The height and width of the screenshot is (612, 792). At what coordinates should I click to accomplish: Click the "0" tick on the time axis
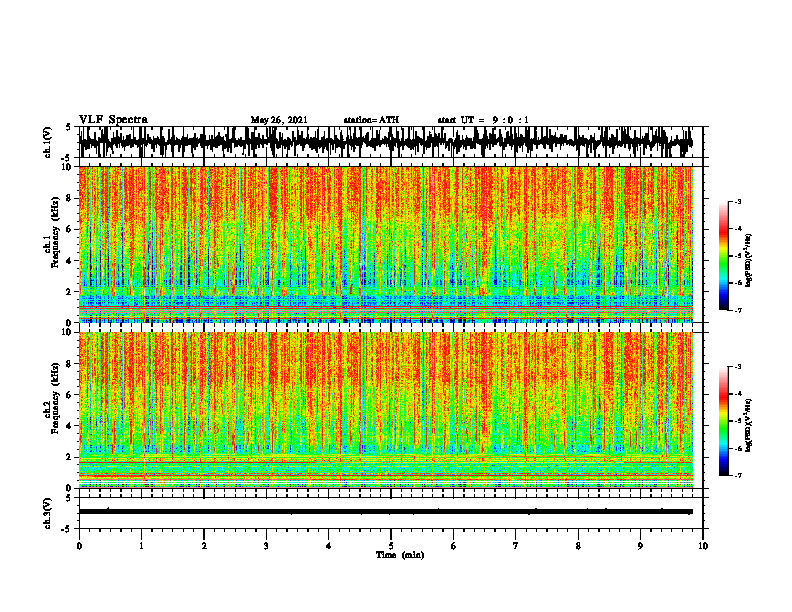pyautogui.click(x=79, y=546)
